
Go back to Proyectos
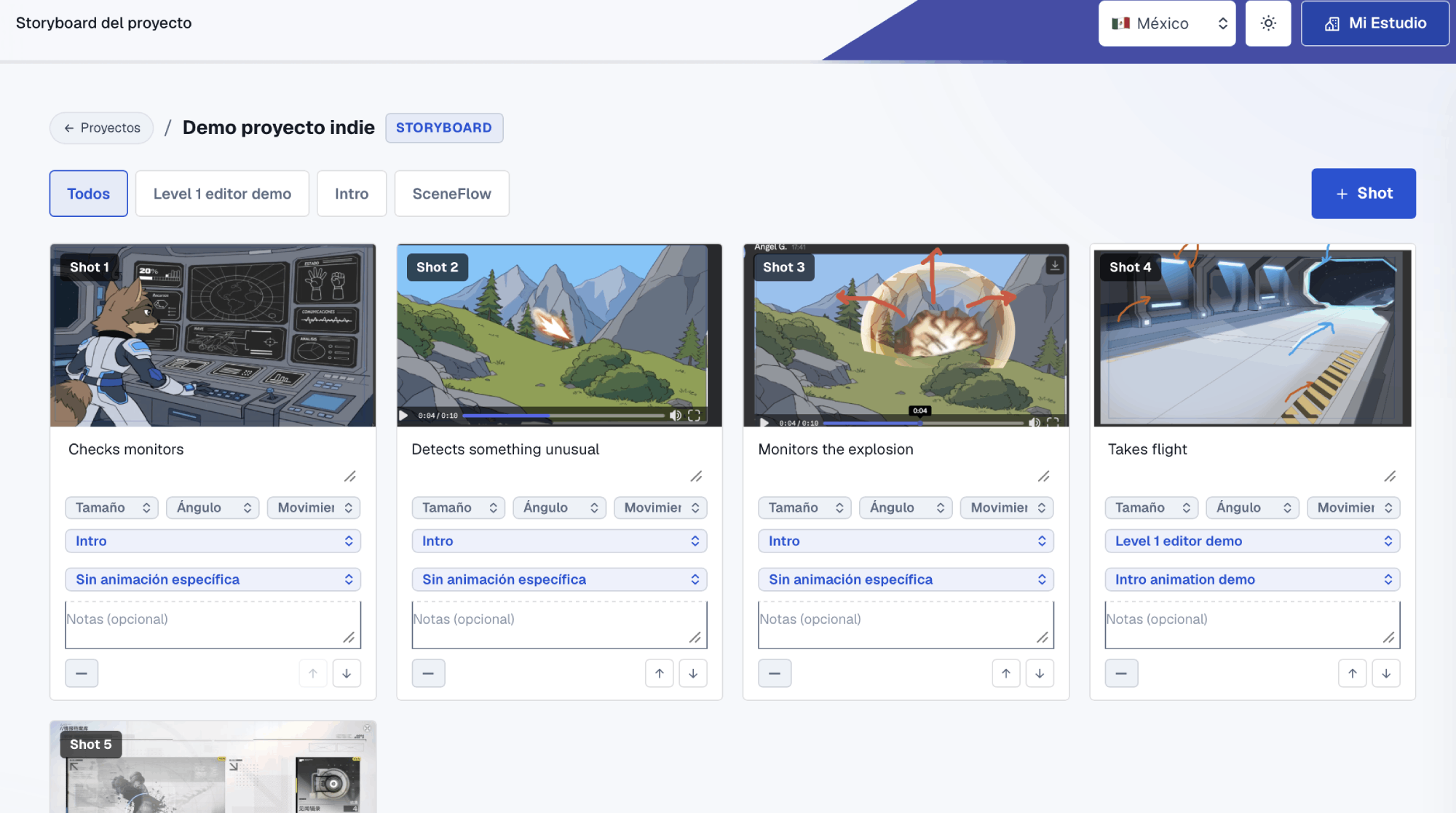click(101, 128)
